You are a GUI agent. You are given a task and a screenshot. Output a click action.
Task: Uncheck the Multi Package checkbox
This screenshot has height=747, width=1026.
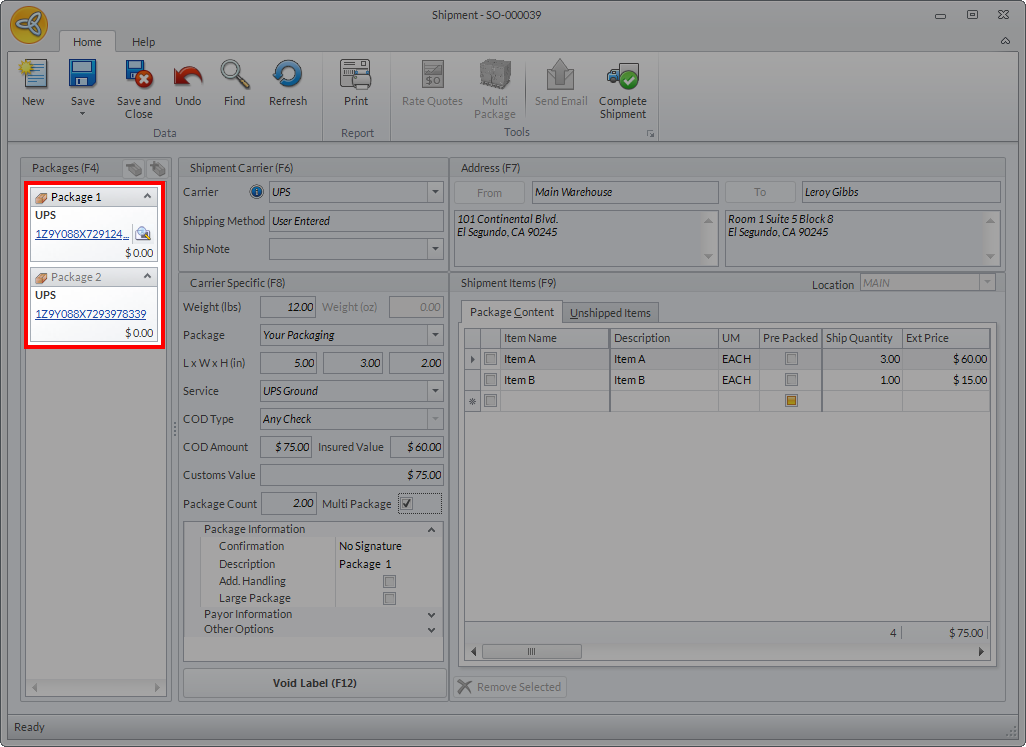coord(406,504)
